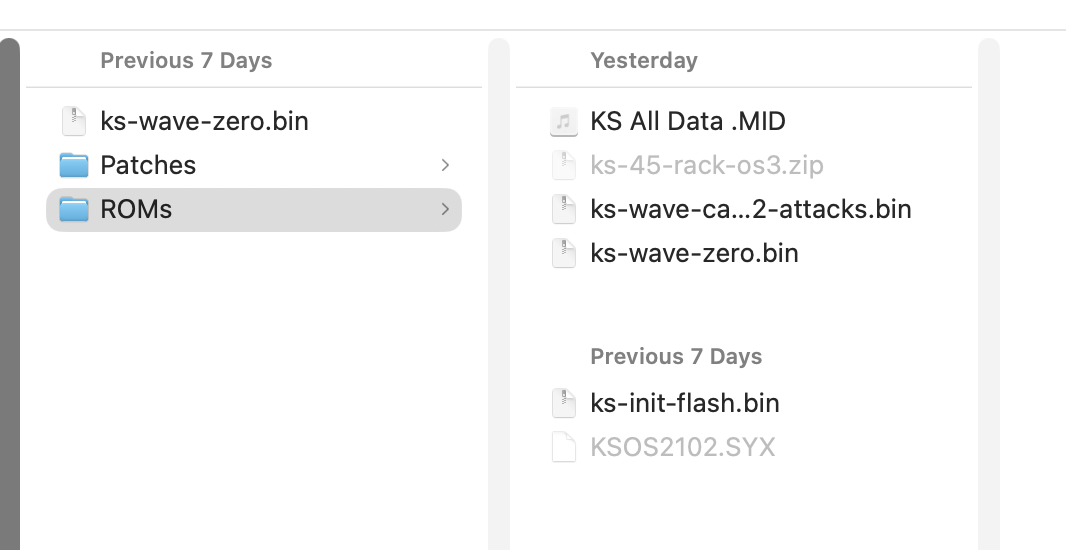The image size is (1066, 550).
Task: Click the greyed zip icon of ks-45-rack-os3.zip
Action: click(x=564, y=165)
